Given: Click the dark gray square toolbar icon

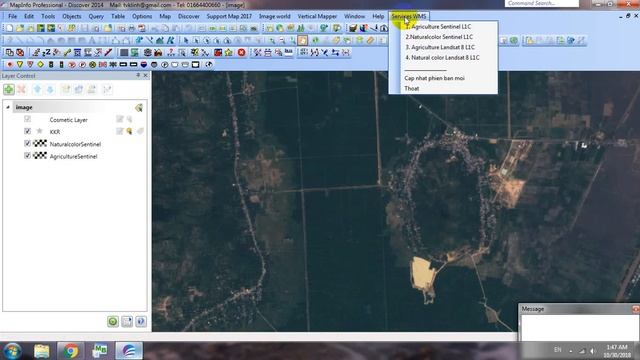Looking at the screenshot, I should (124, 52).
